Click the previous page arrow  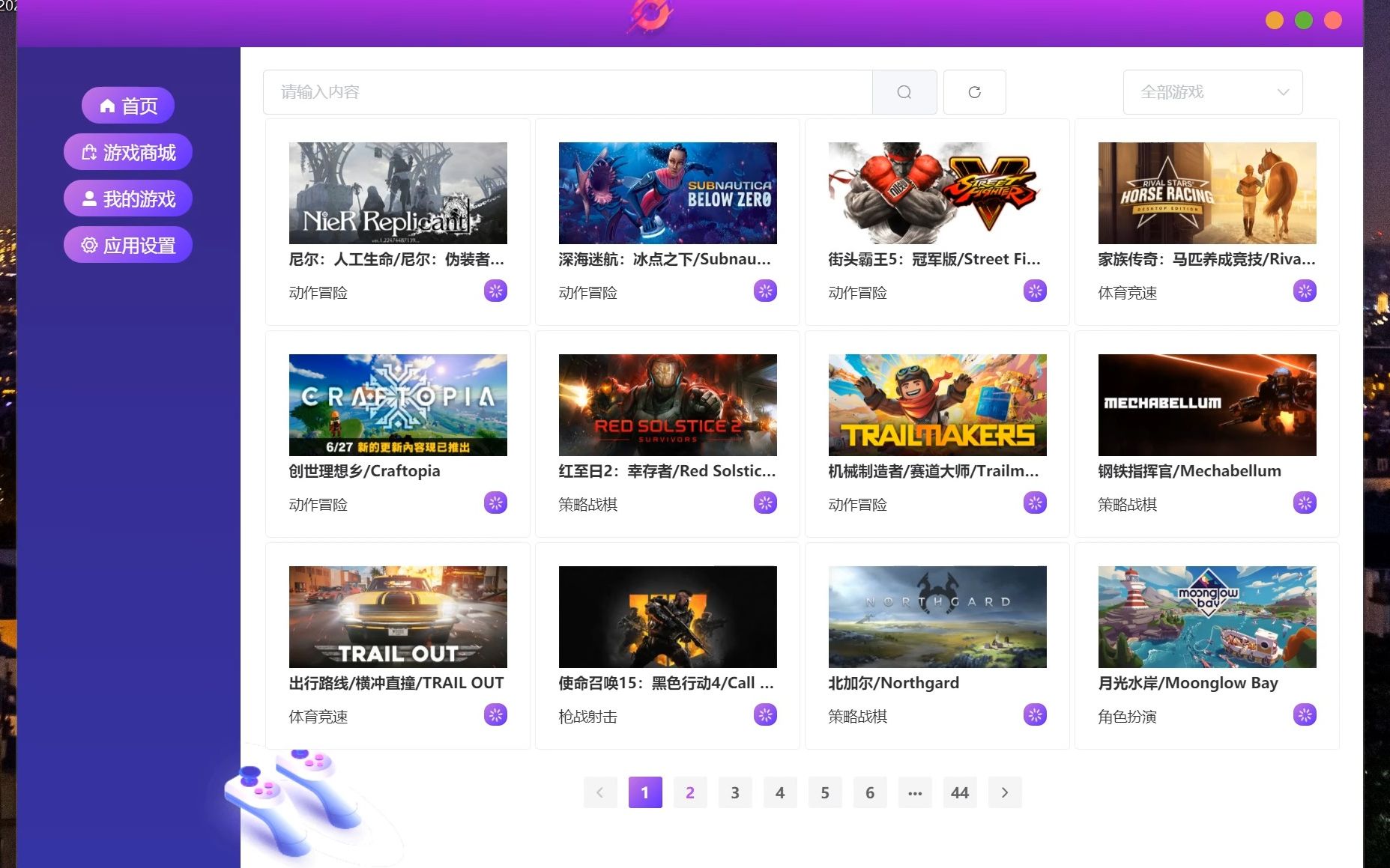600,792
